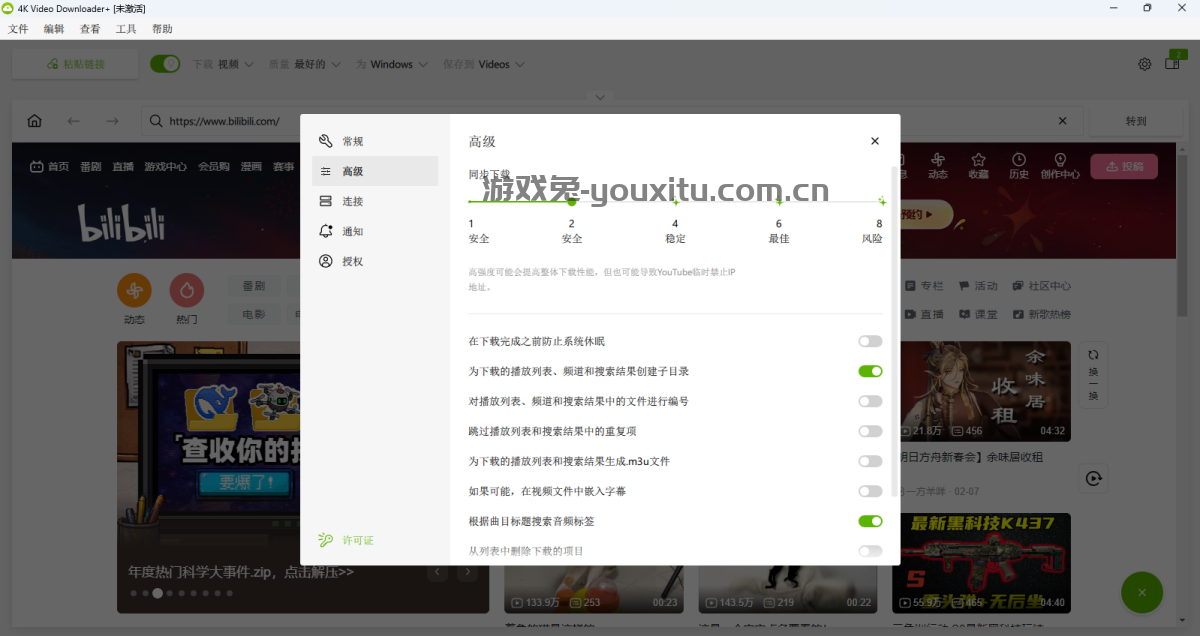The width and height of the screenshot is (1200, 636).
Task: Click the 粘贴链接 button
Action: pos(75,64)
